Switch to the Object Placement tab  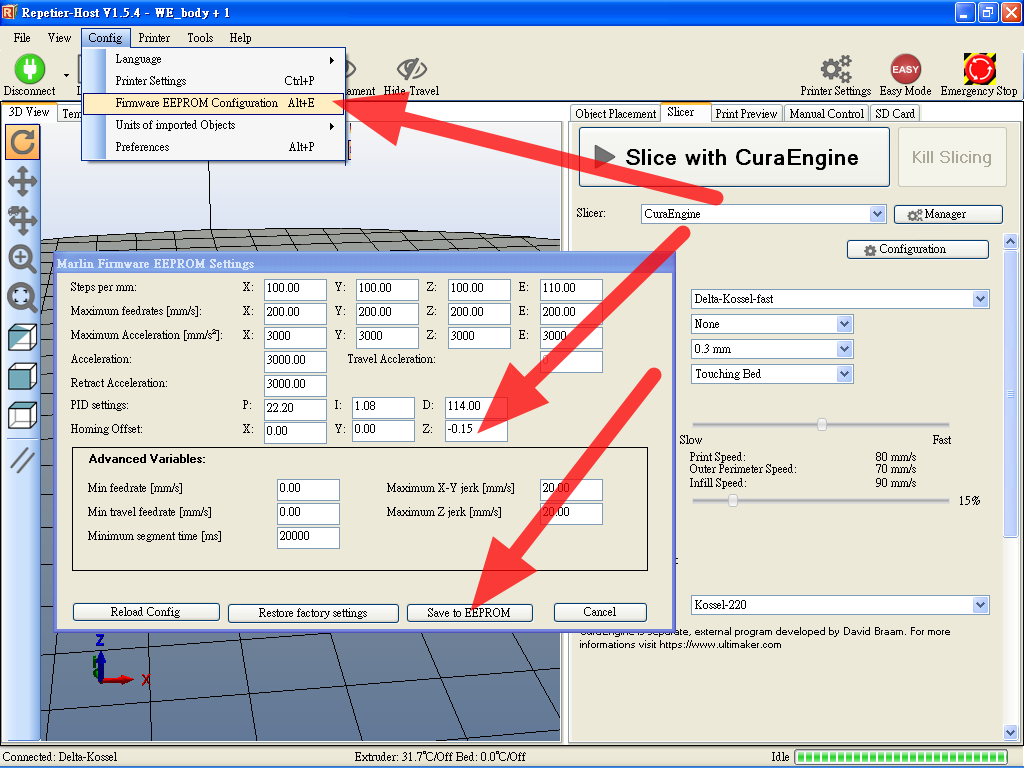(615, 114)
